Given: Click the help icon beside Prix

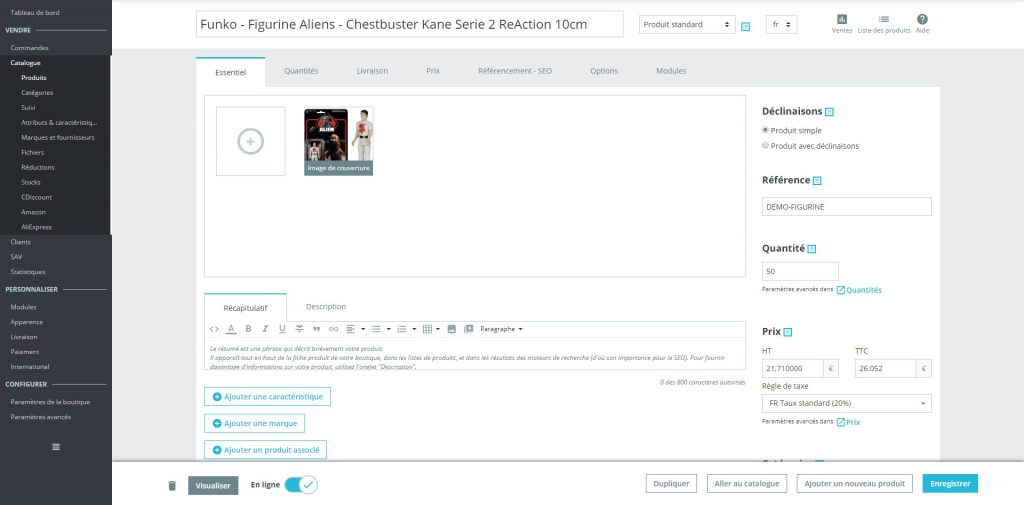Looking at the screenshot, I should pyautogui.click(x=788, y=332).
